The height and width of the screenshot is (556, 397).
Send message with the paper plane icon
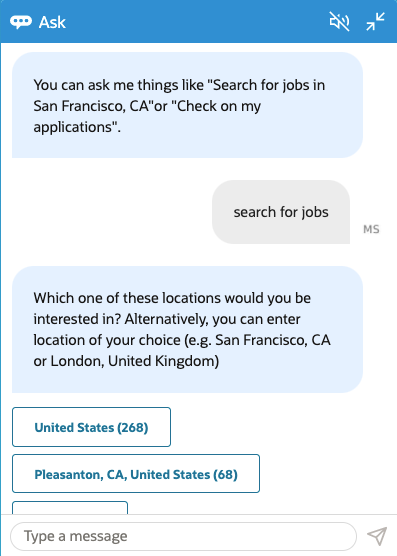tap(377, 536)
